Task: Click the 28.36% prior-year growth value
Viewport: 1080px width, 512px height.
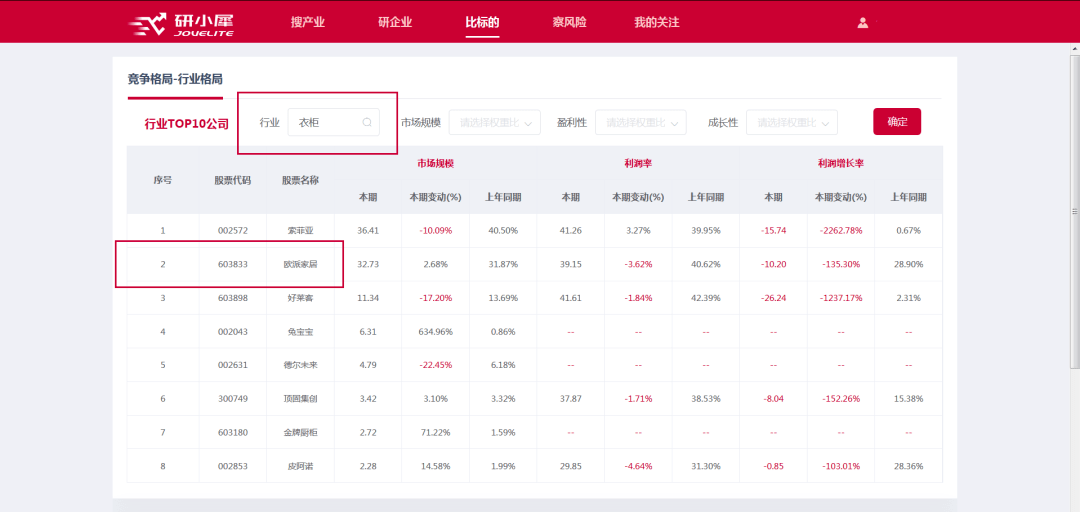Action: 908,467
